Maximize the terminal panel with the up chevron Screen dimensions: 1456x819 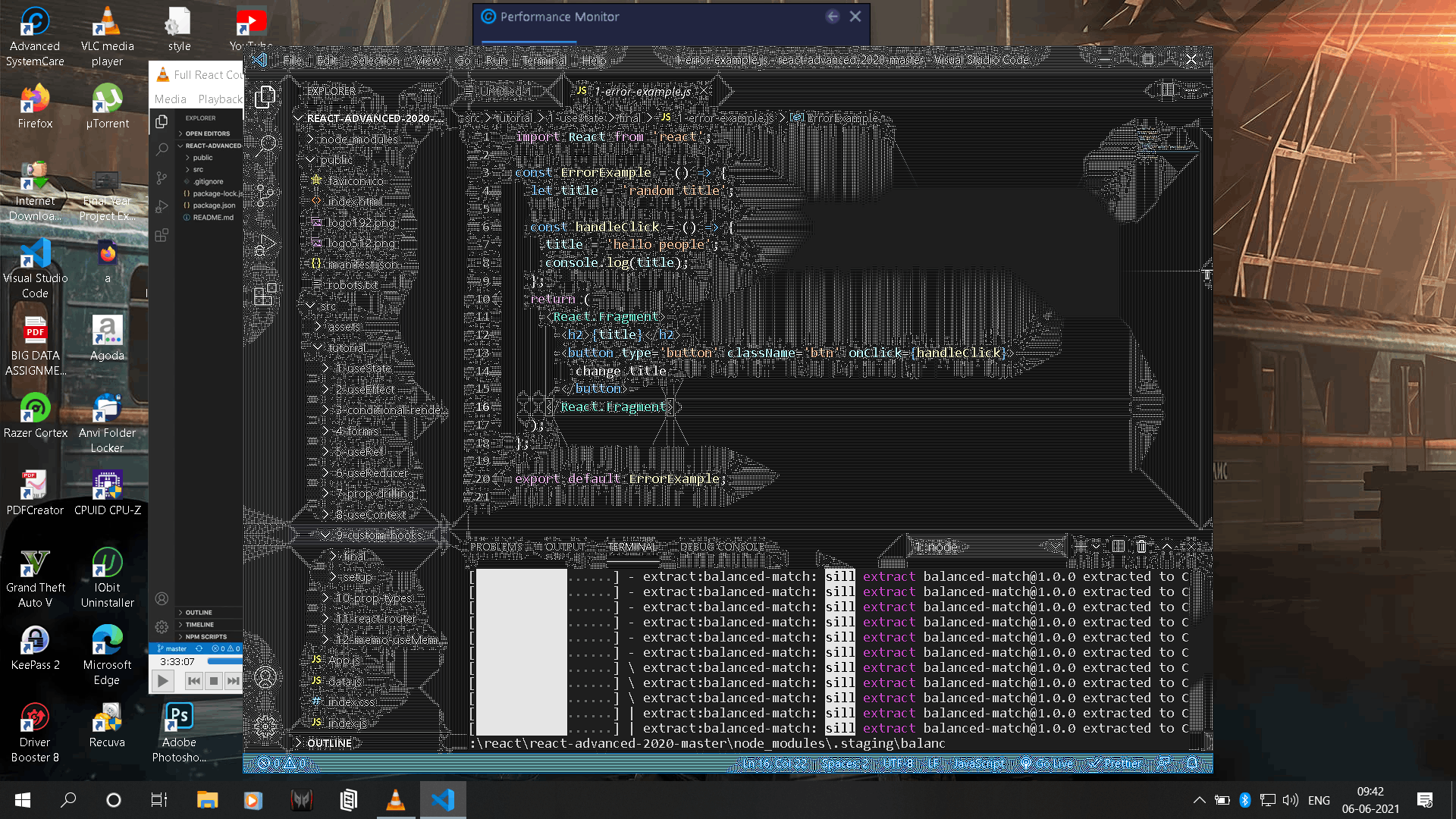pyautogui.click(x=1167, y=546)
